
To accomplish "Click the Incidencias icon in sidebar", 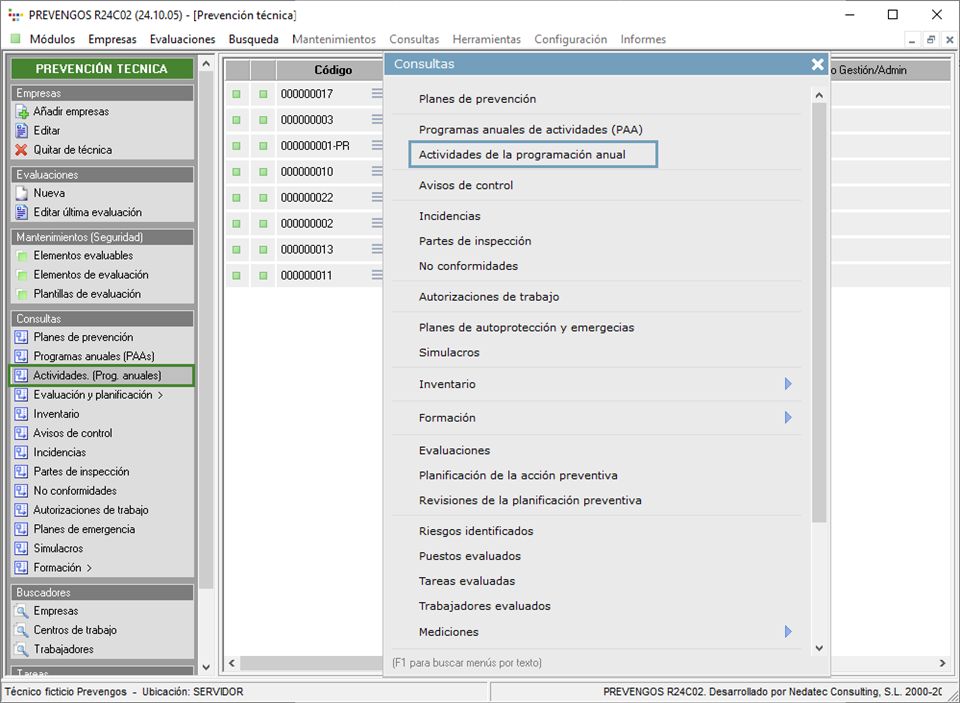I will point(23,453).
